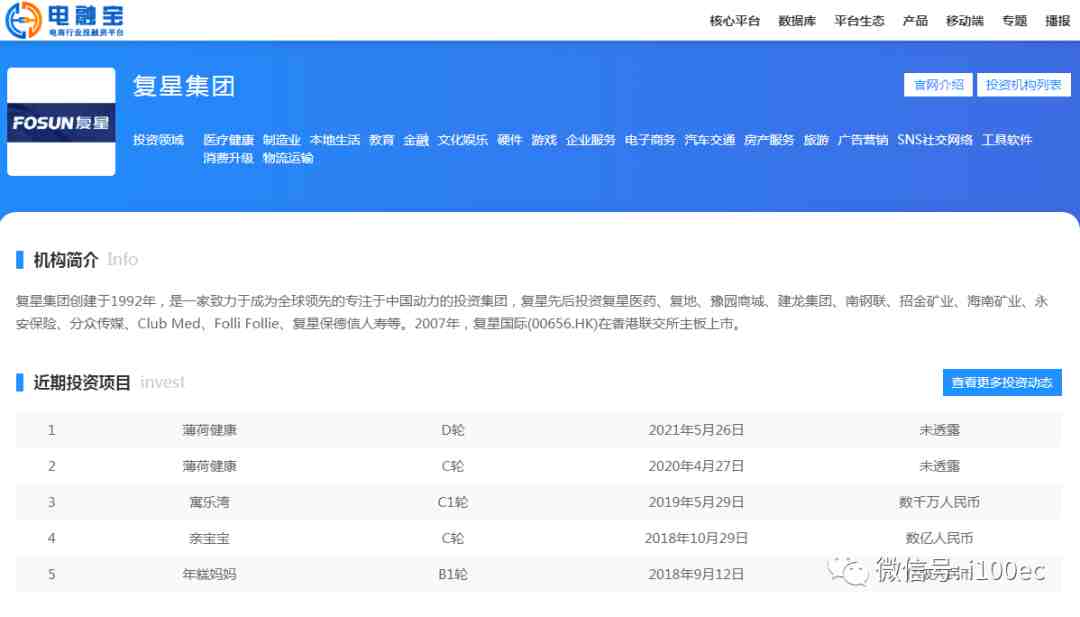Select the 教育 investment field
1080x617 pixels.
pyautogui.click(x=382, y=140)
